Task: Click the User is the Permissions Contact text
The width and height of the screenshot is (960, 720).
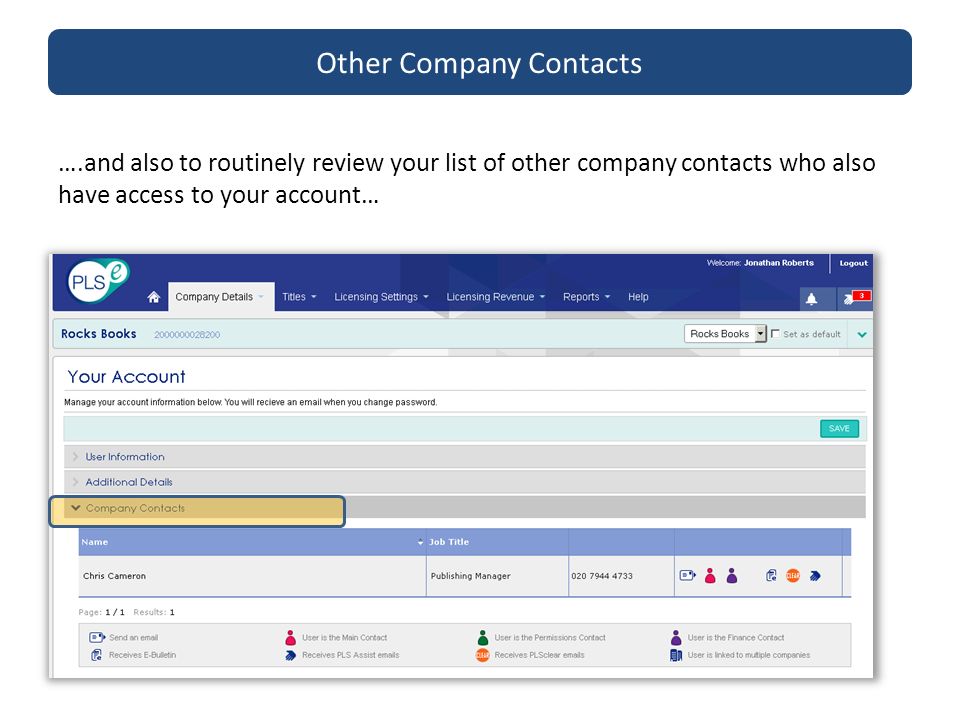Action: tap(550, 637)
